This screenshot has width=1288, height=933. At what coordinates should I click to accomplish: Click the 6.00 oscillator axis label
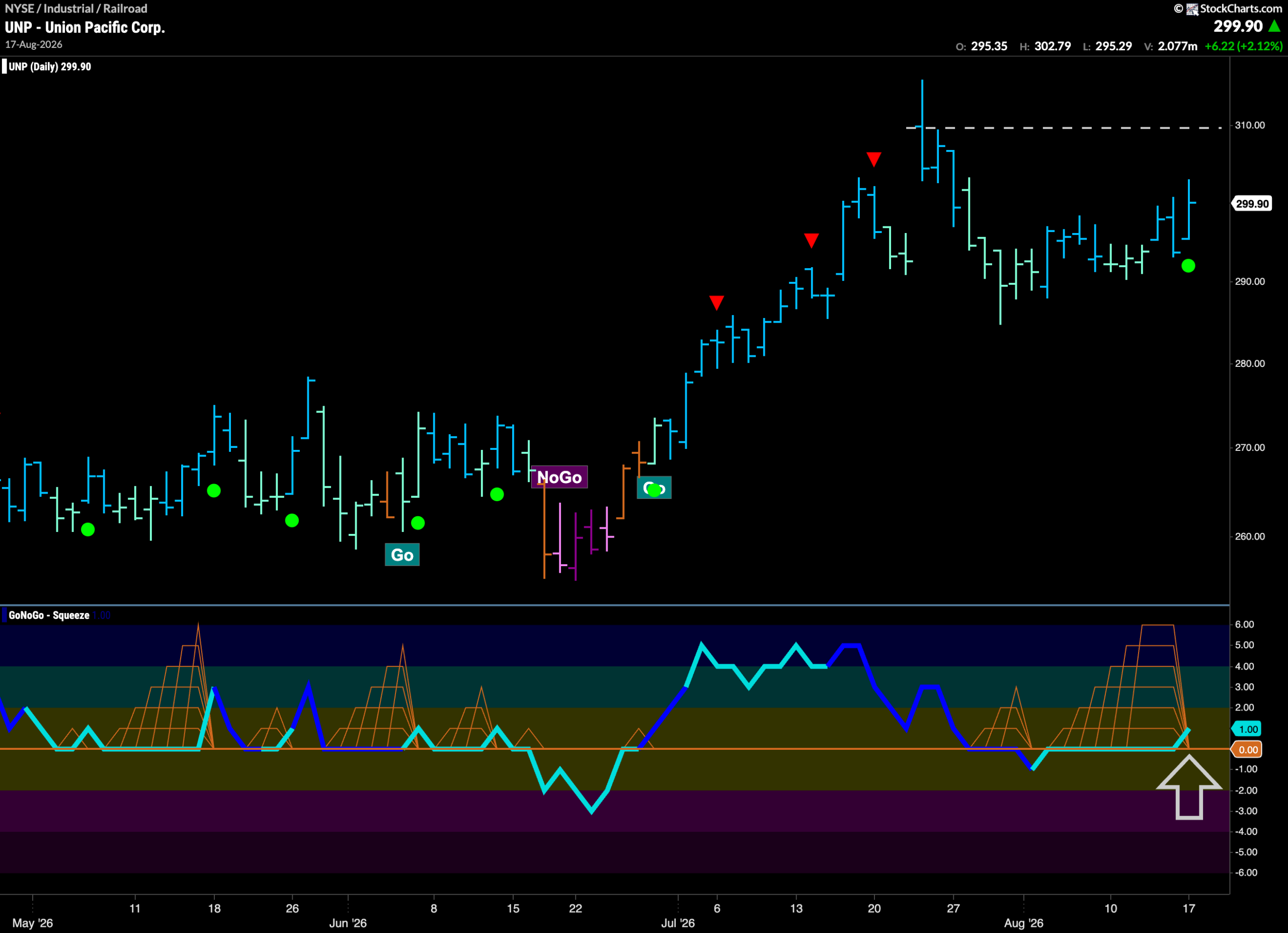[x=1244, y=625]
